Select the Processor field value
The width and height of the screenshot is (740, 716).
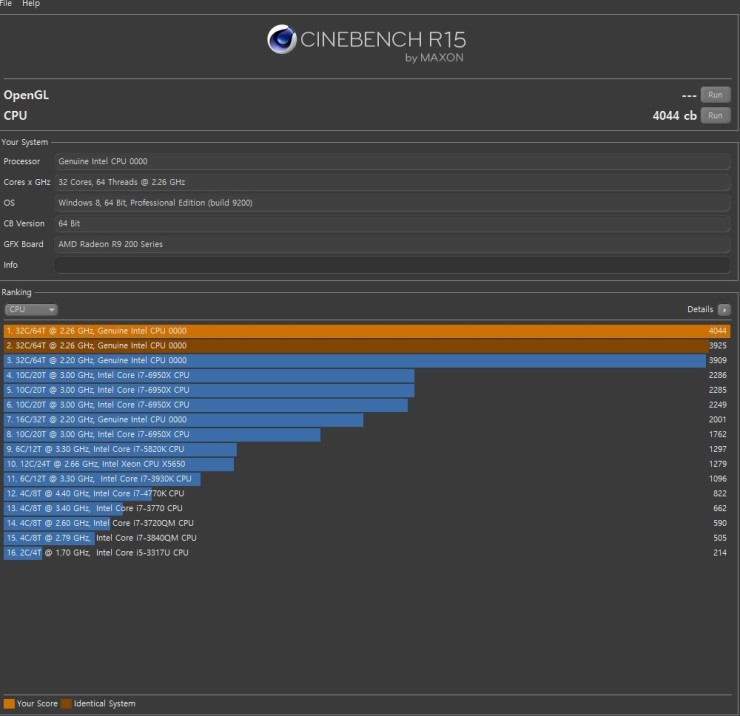392,161
